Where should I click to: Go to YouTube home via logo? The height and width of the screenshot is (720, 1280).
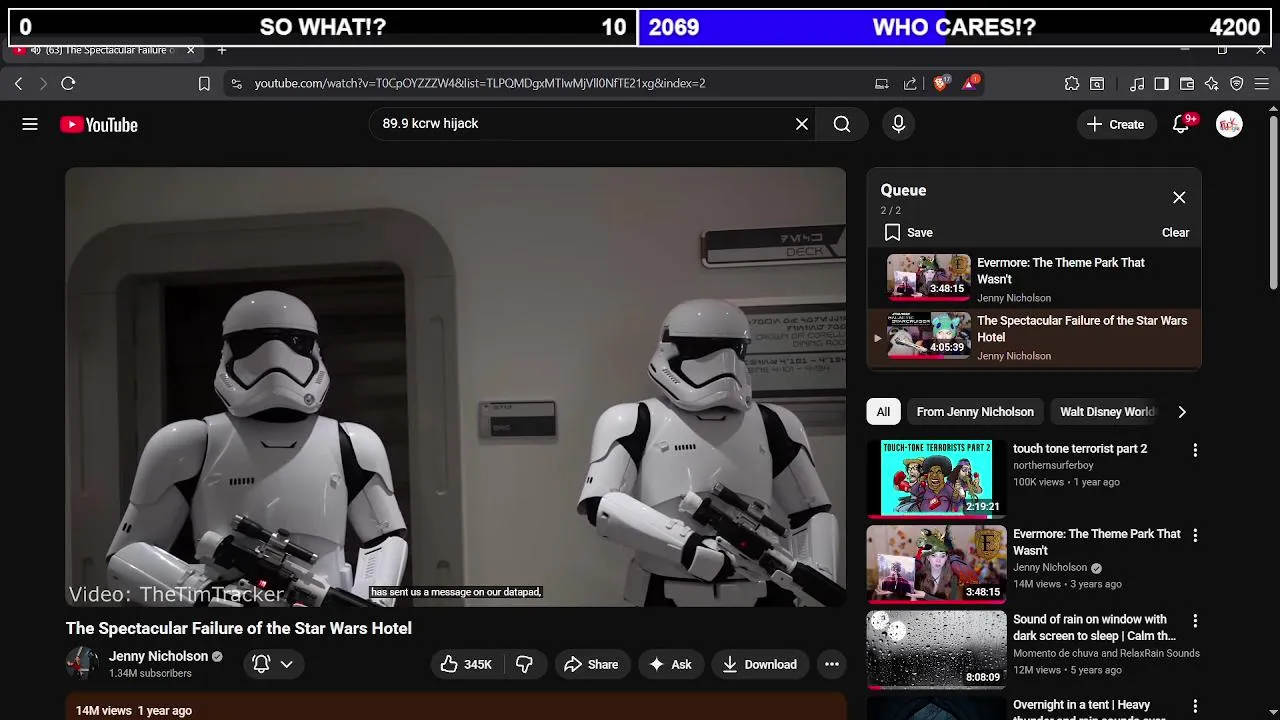coord(99,125)
